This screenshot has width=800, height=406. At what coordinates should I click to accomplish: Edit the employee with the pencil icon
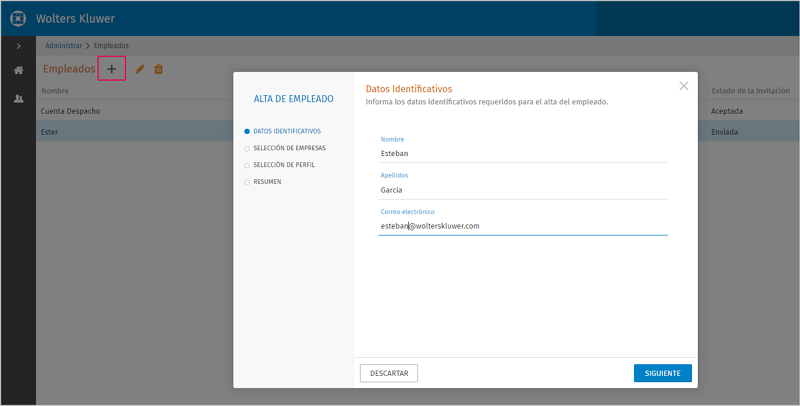tap(140, 69)
